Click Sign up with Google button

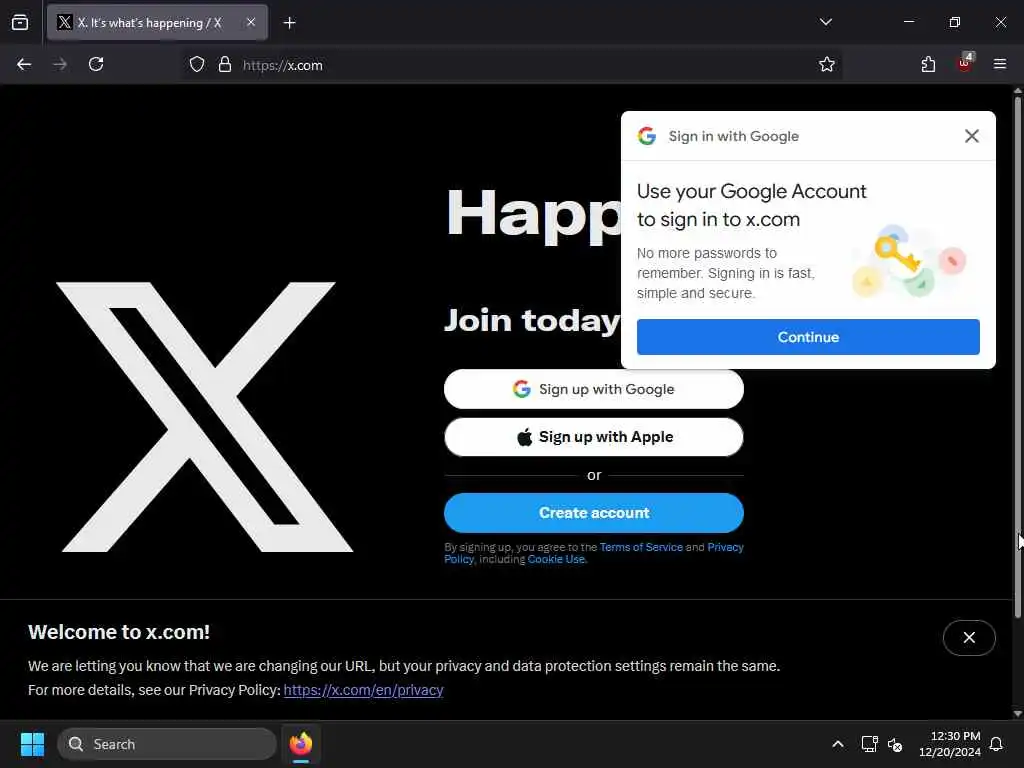pyautogui.click(x=594, y=389)
